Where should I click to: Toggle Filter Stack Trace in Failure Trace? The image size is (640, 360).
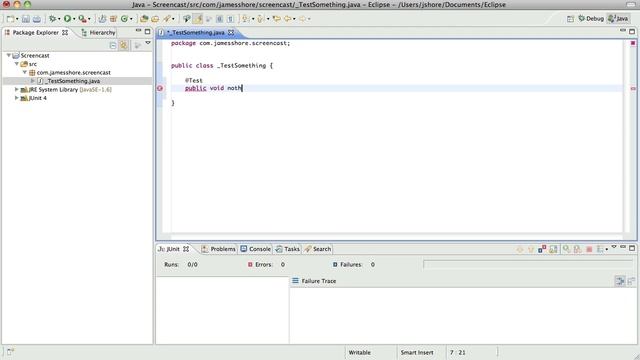tap(620, 281)
